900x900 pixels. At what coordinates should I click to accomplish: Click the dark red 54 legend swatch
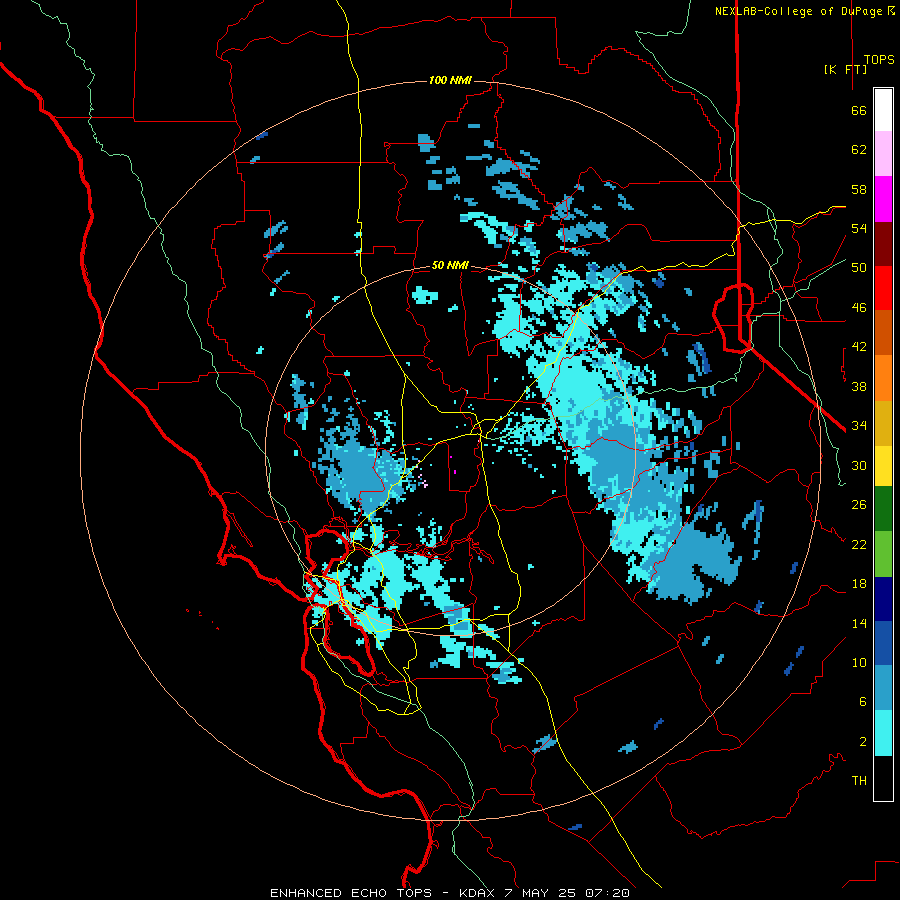(883, 243)
